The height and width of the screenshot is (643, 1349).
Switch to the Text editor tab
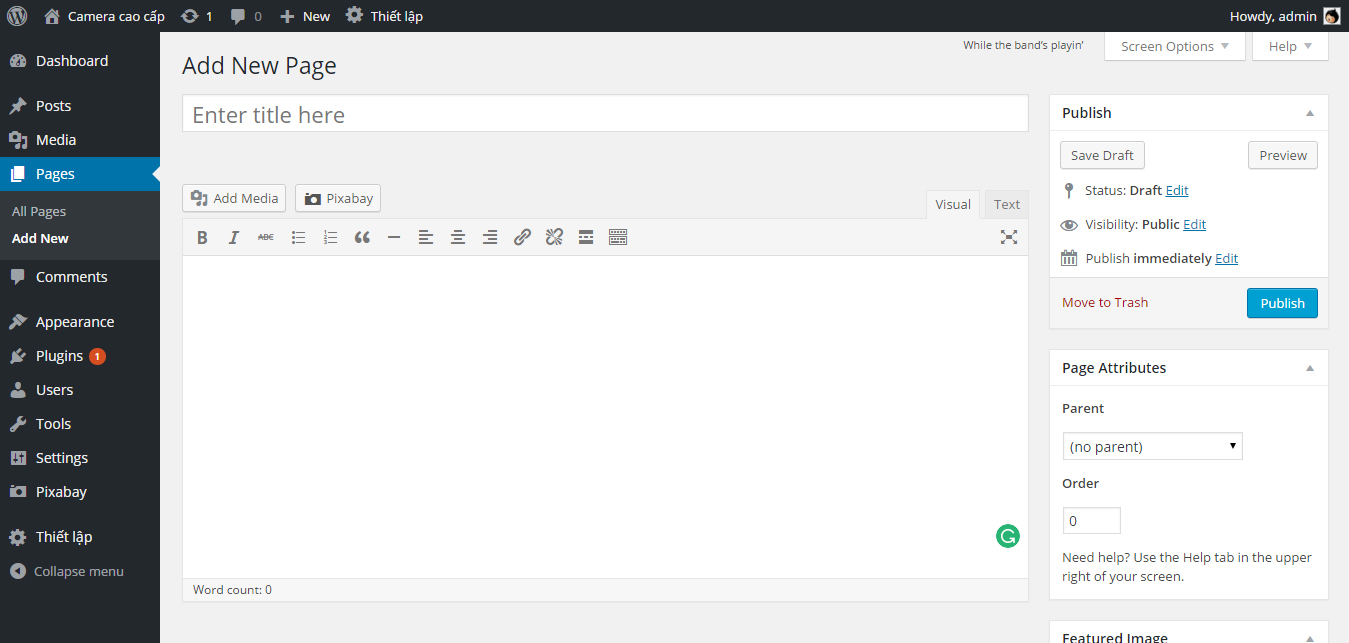[1007, 204]
